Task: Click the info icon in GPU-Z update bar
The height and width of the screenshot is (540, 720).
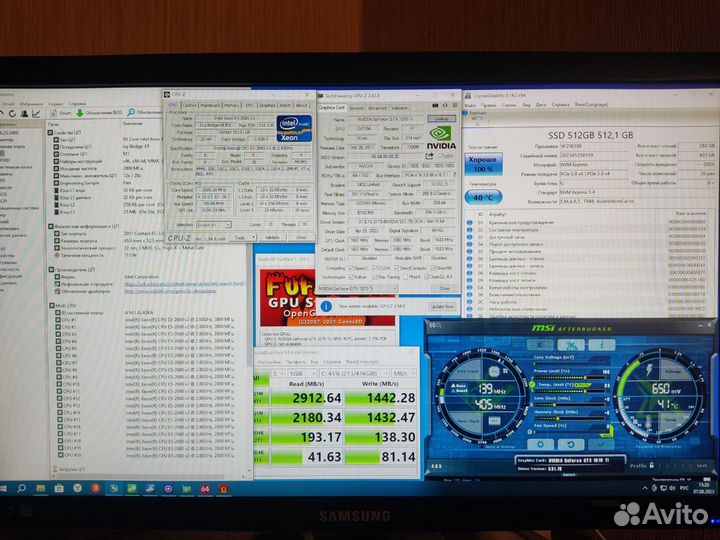Action: coord(326,306)
